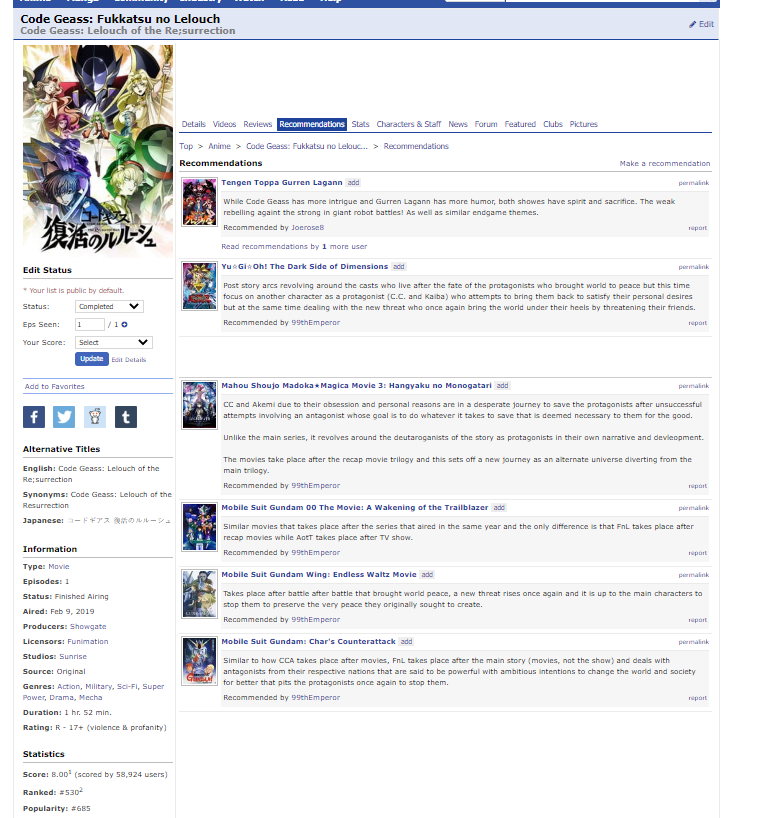This screenshot has width=762, height=818.
Task: Open Gundam Wing Endless Waltz Movie link
Action: click(319, 574)
